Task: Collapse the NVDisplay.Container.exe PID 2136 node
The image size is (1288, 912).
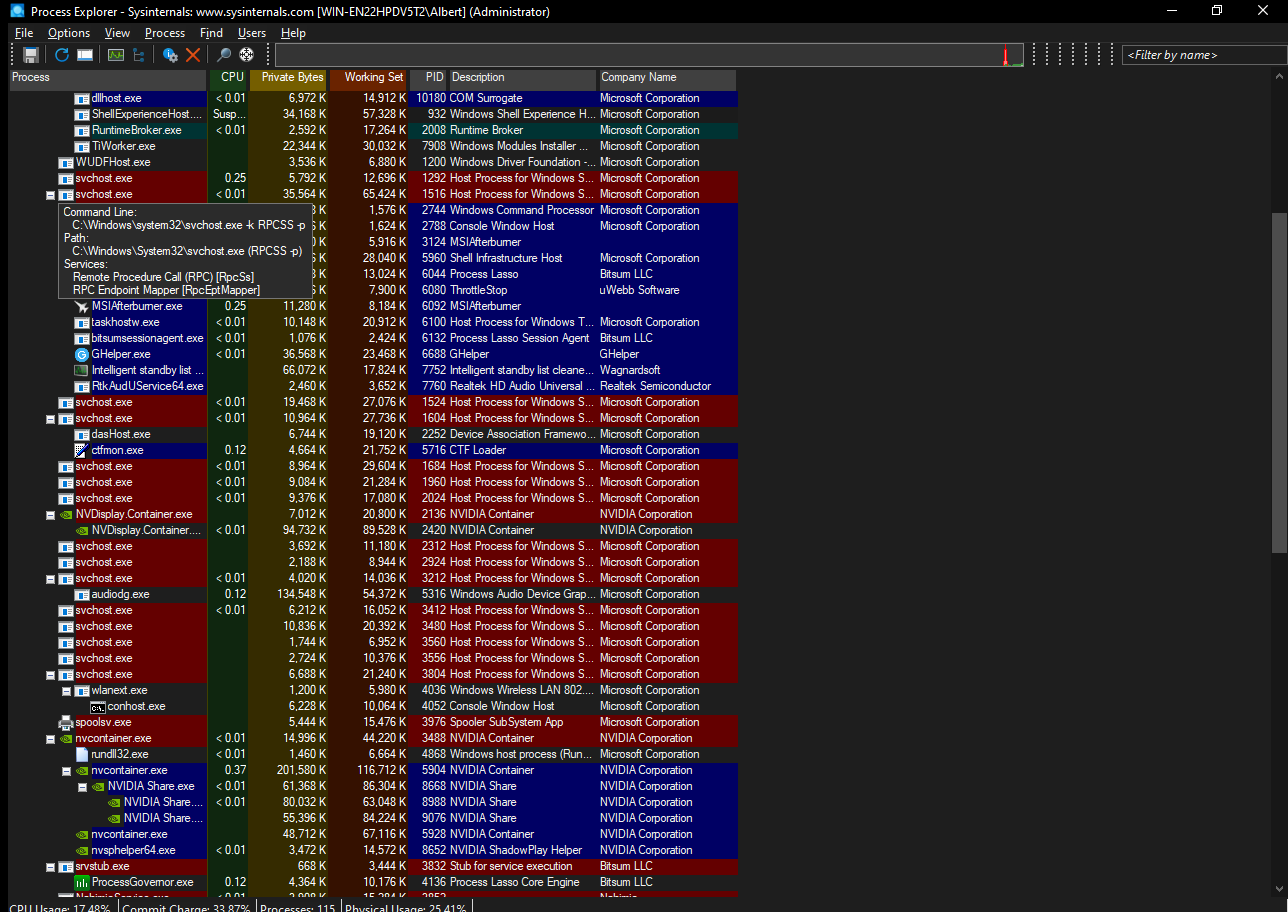Action: pyautogui.click(x=51, y=515)
